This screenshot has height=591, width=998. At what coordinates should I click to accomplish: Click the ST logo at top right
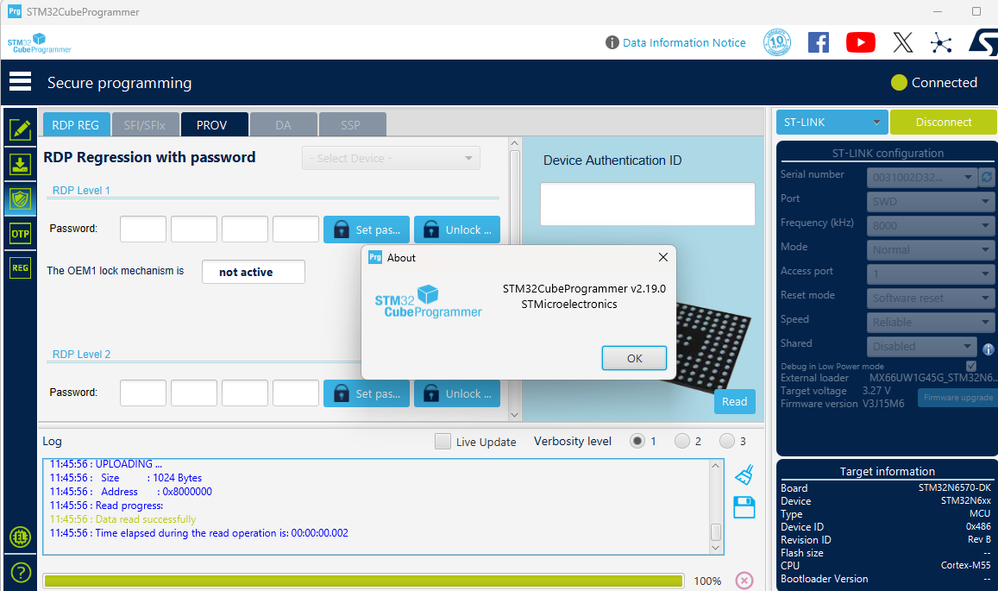coord(984,43)
